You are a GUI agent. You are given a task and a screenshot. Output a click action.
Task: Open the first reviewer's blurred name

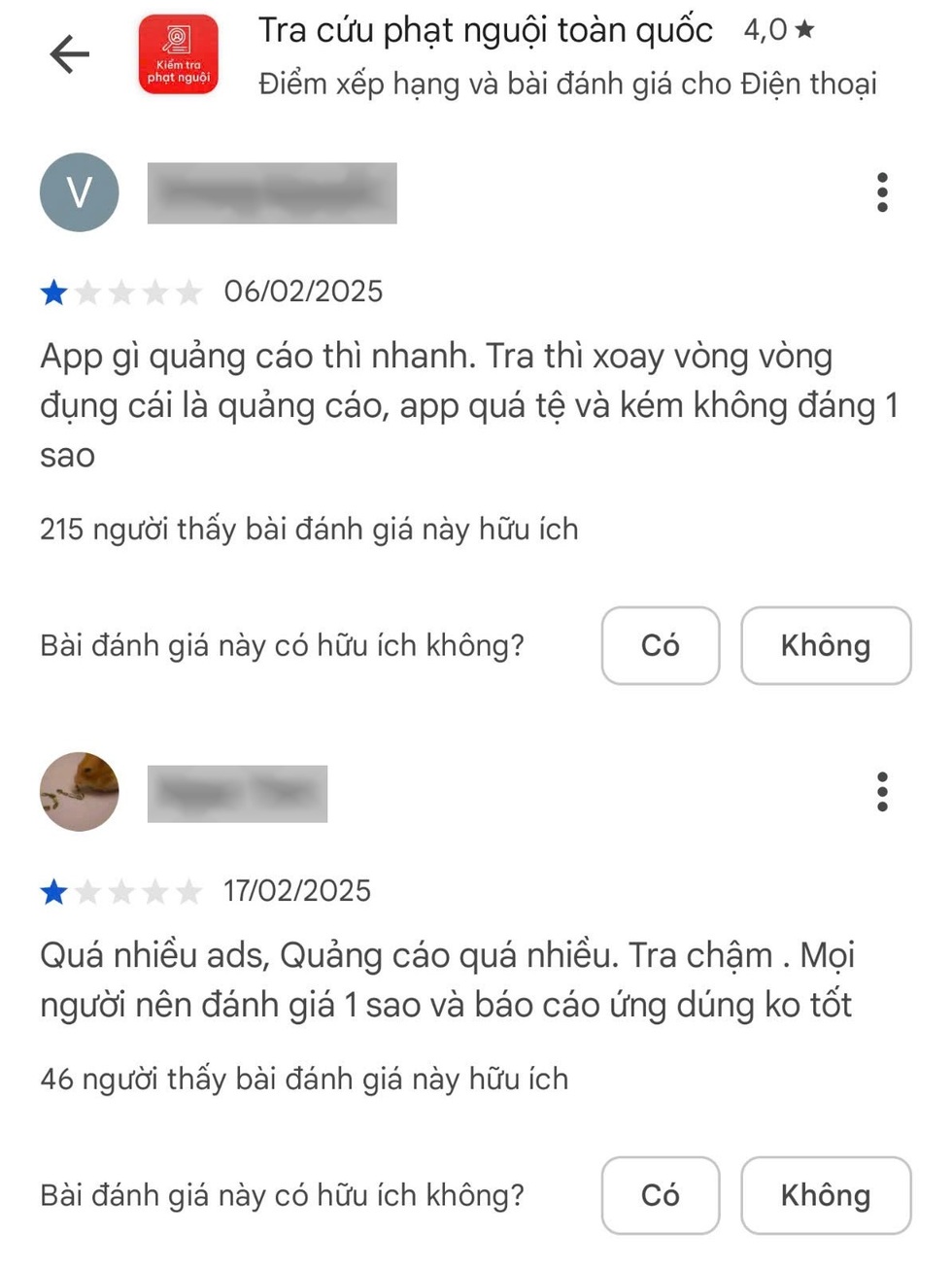pos(272,193)
